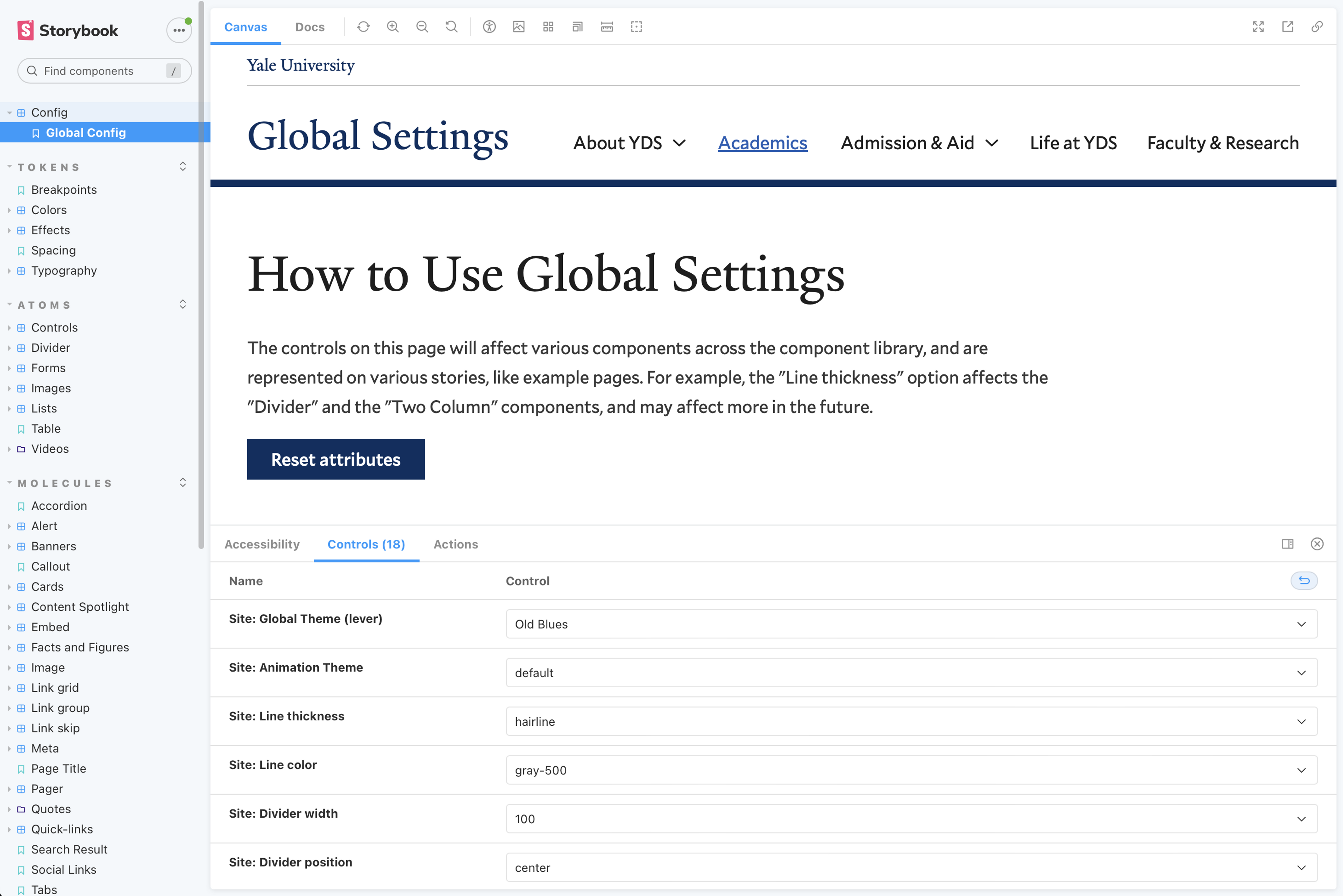The height and width of the screenshot is (896, 1343).
Task: Go full screen with the toolbar icon
Action: [1258, 27]
